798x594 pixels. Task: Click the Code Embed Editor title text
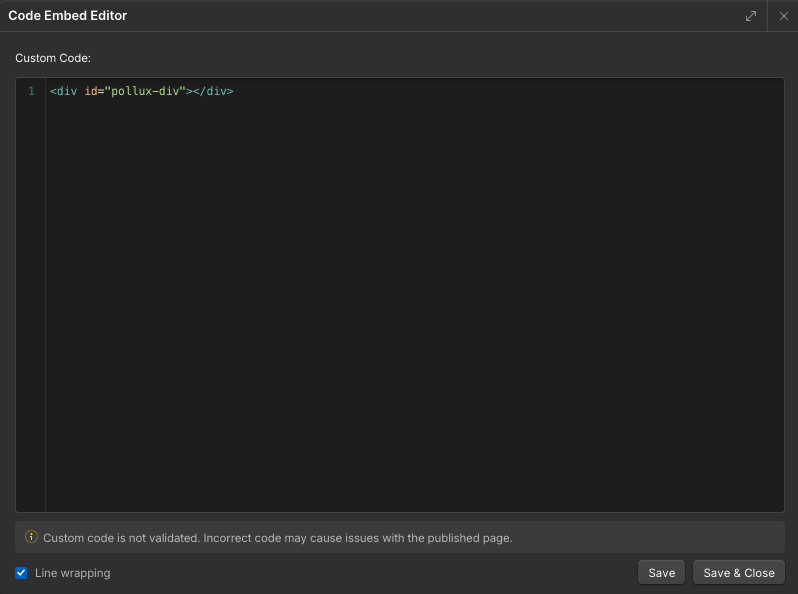[67, 16]
